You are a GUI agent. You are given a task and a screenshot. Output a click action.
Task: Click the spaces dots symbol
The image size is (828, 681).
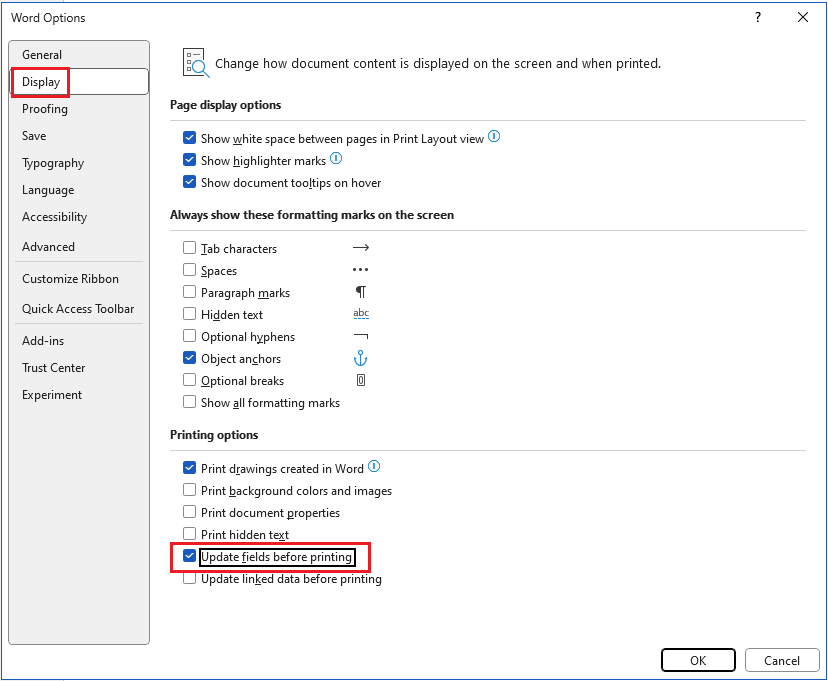361,270
